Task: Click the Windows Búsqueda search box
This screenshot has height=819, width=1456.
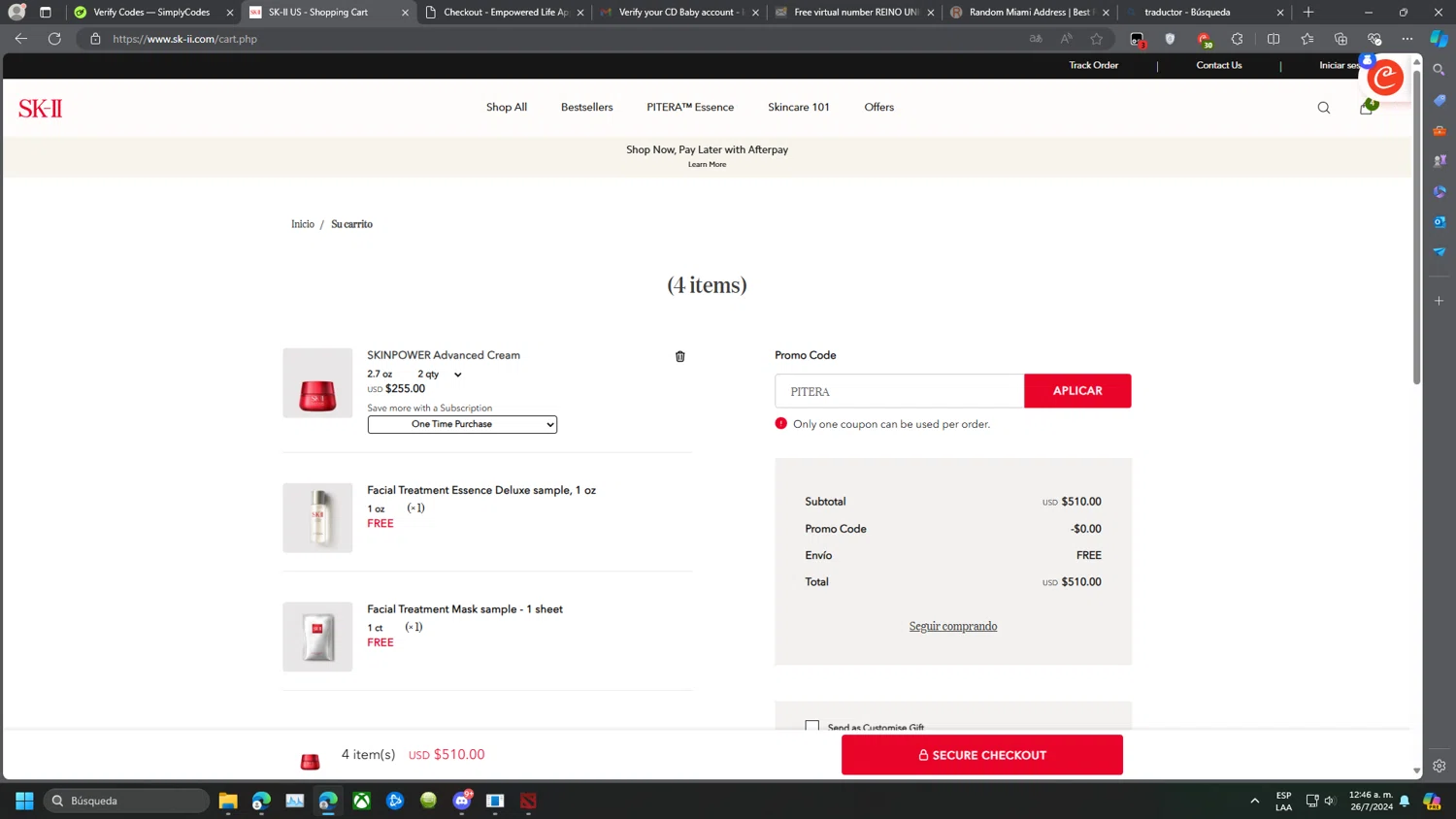Action: coord(126,801)
